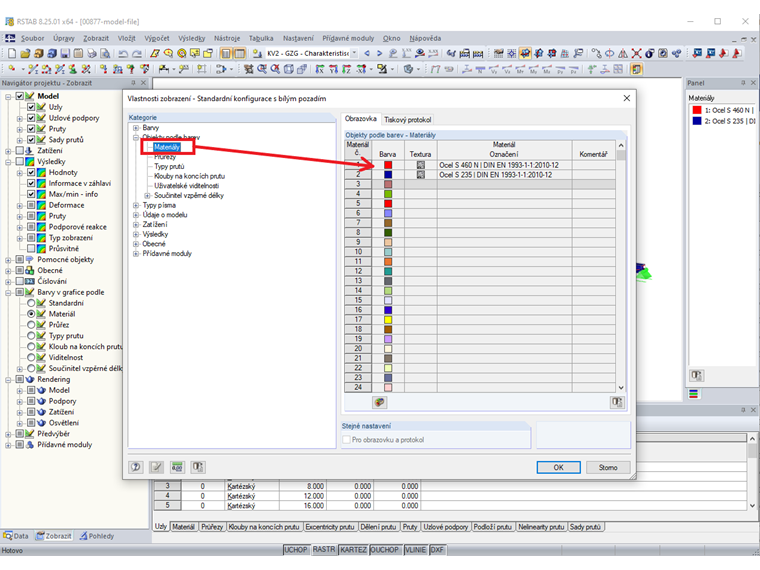
Task: Switch to the Uzlové podpory table tab
Action: click(445, 527)
